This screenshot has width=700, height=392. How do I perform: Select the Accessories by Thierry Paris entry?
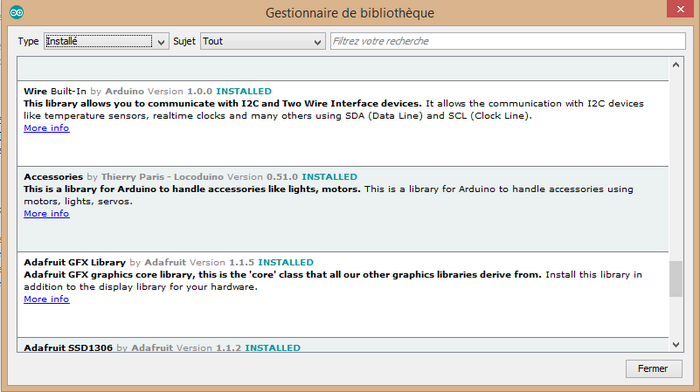click(343, 209)
